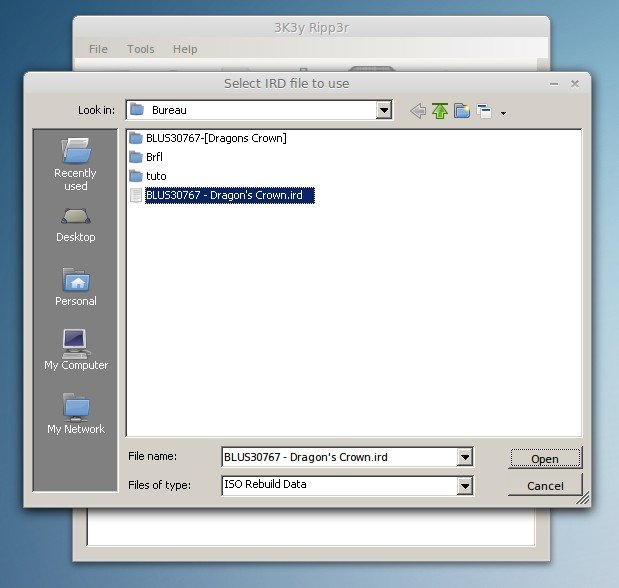Open My Network location
This screenshot has height=588, width=619.
[76, 414]
